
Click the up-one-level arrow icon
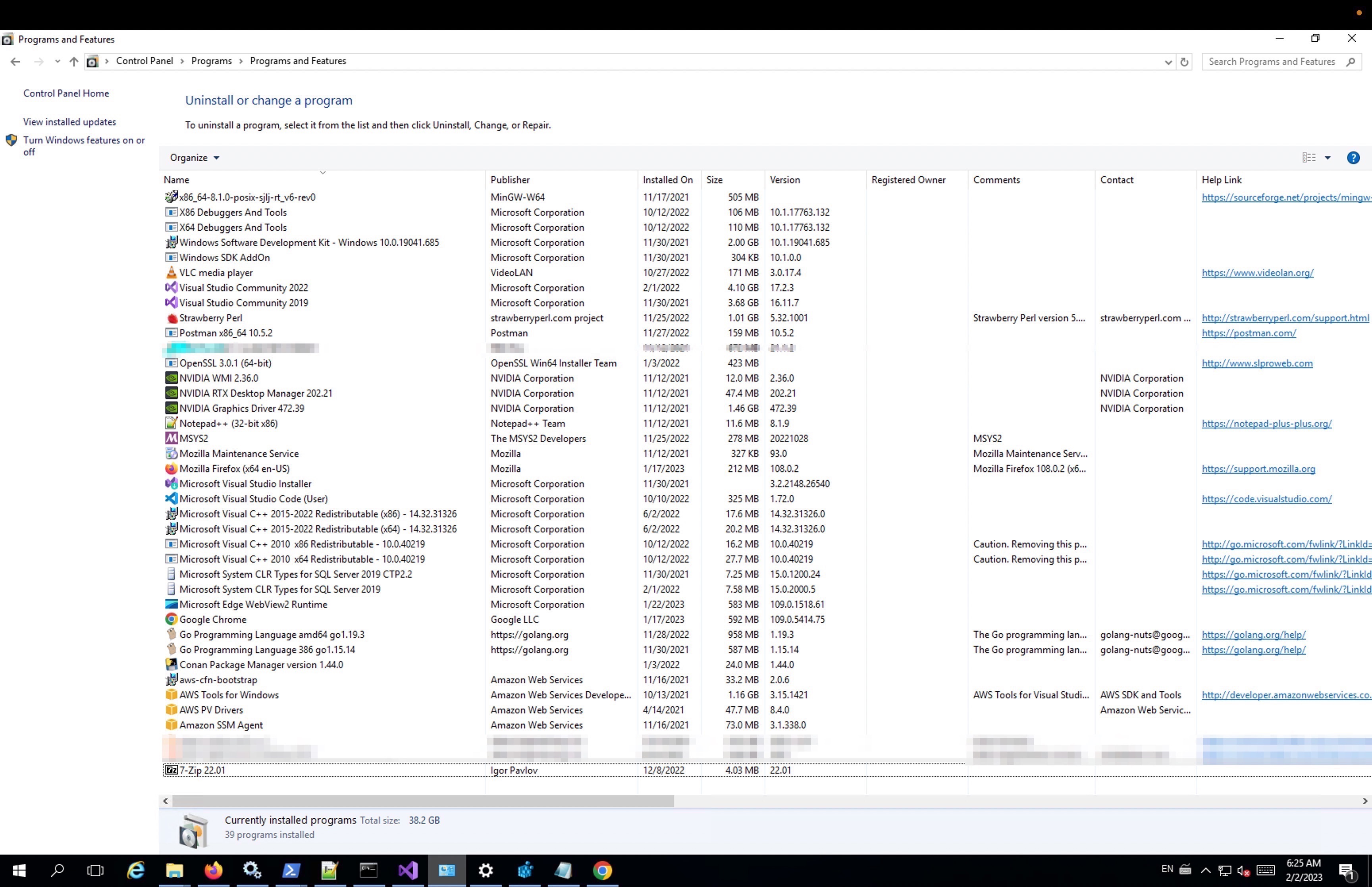[x=74, y=62]
